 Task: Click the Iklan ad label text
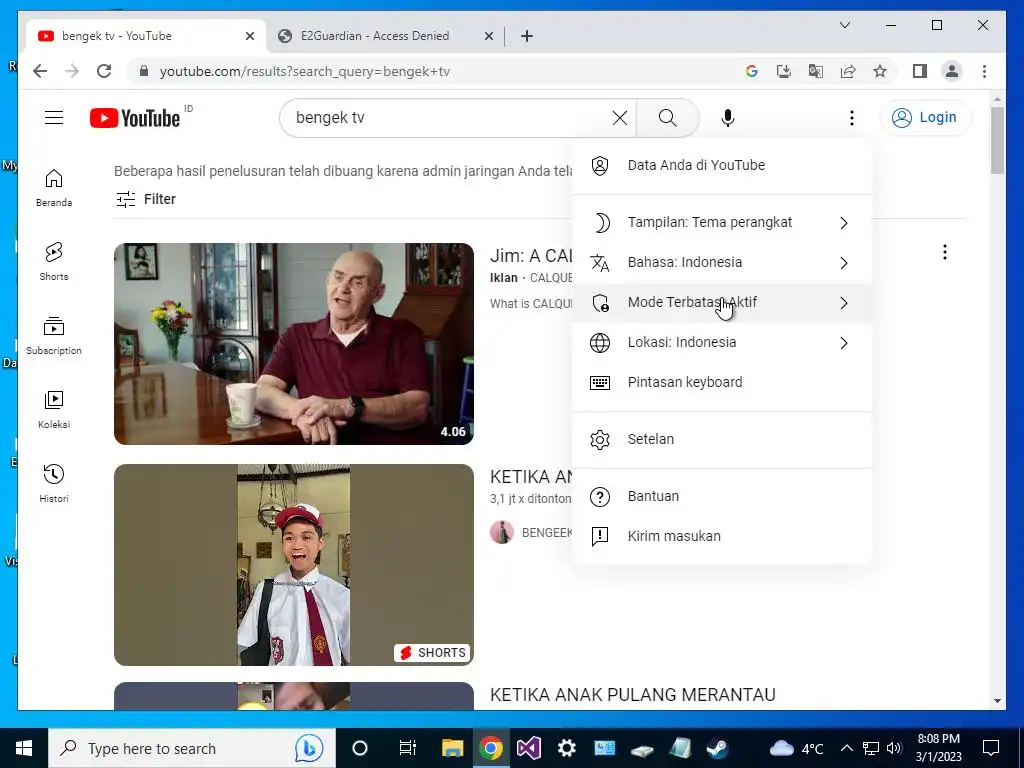click(504, 278)
